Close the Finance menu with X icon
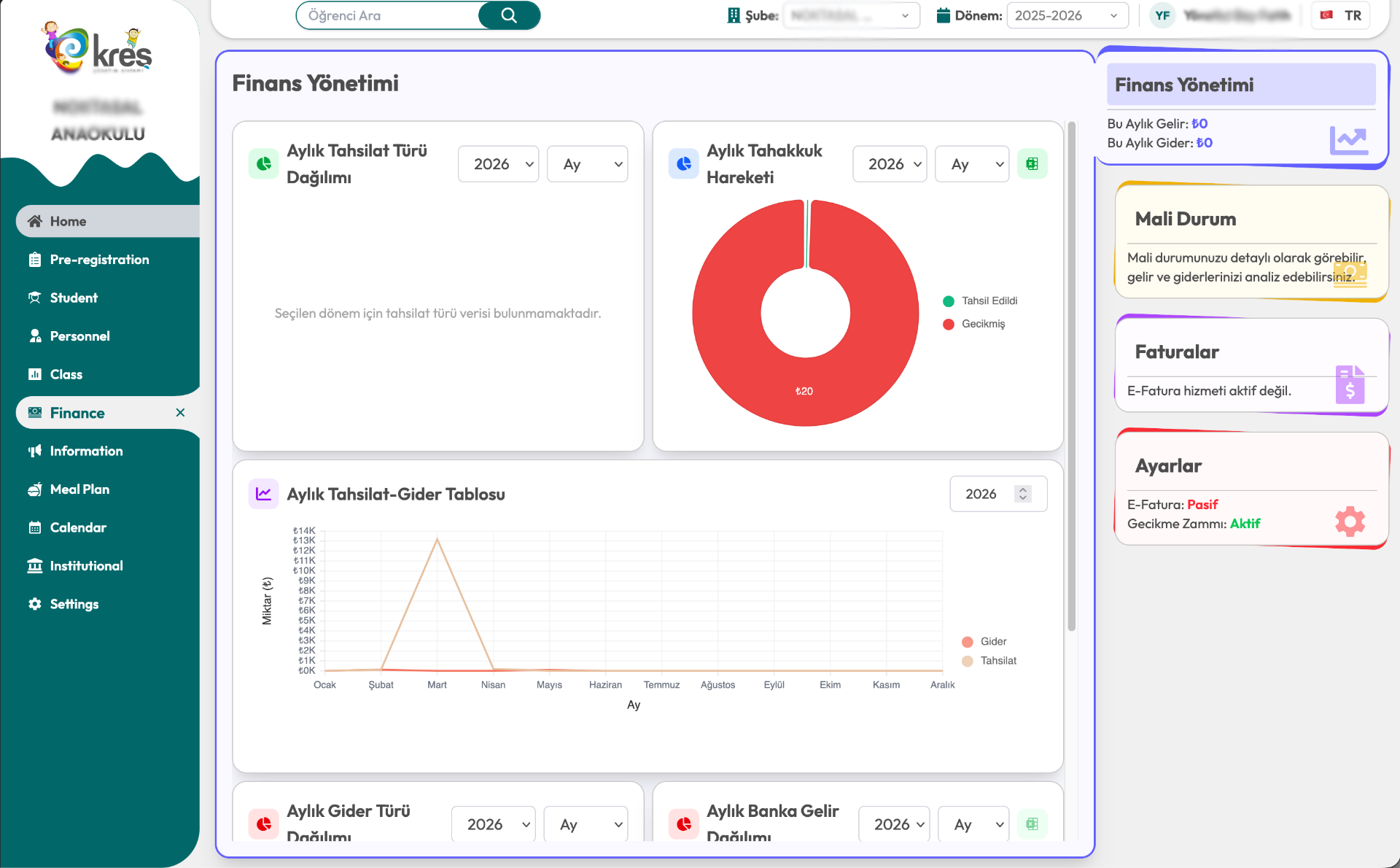Screen dimensions: 1400x868 coord(180,413)
